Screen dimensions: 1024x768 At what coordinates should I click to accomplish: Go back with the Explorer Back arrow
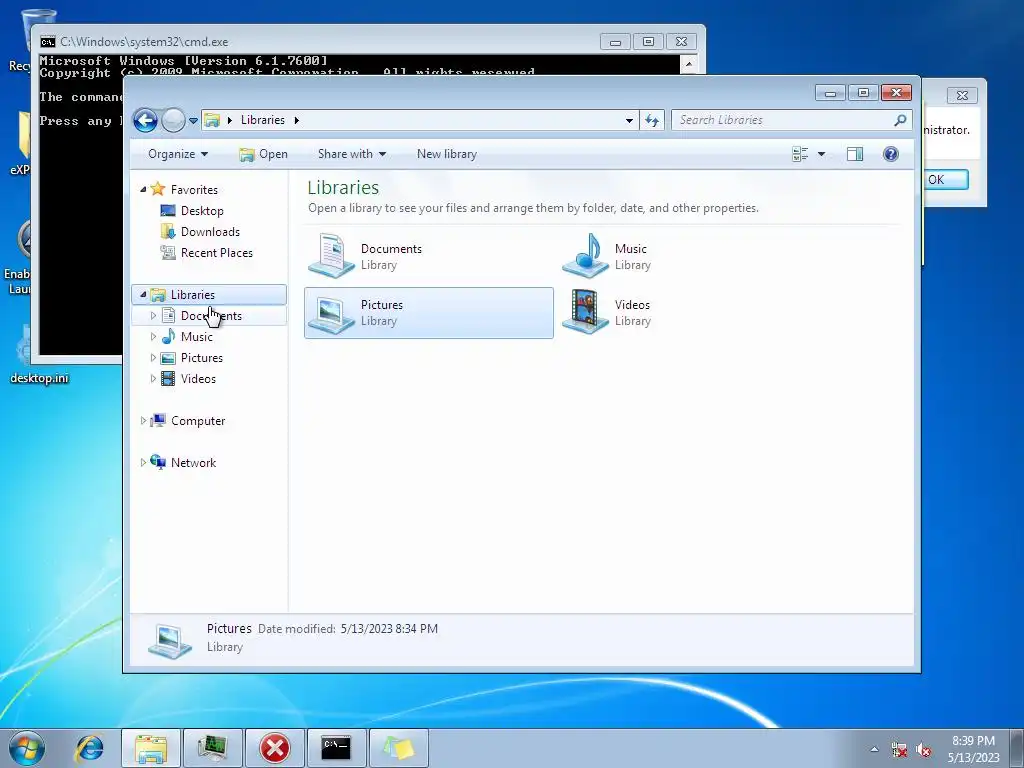[x=145, y=120]
